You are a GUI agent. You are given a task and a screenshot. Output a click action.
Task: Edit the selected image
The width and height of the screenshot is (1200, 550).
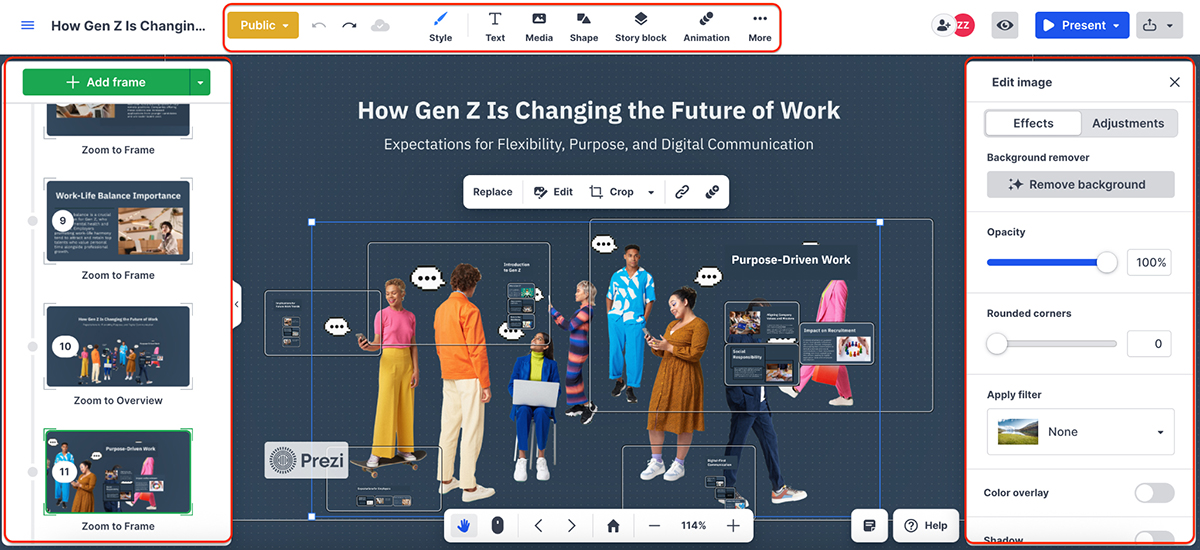coord(554,192)
